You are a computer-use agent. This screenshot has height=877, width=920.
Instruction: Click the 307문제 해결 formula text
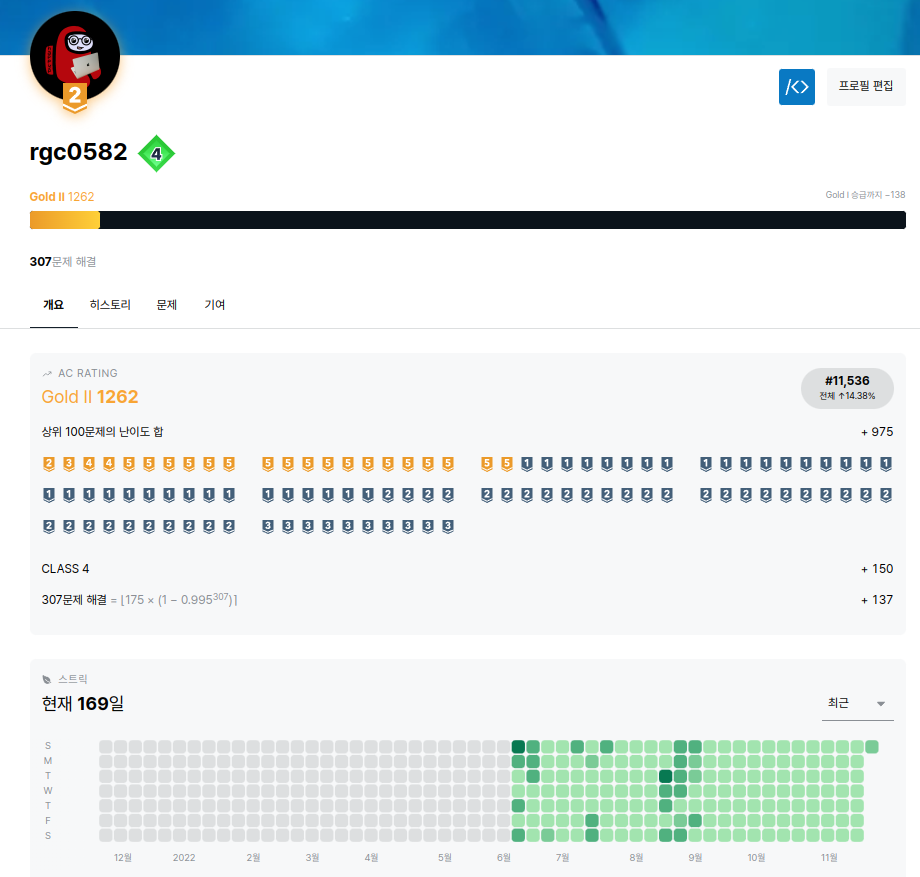(140, 600)
